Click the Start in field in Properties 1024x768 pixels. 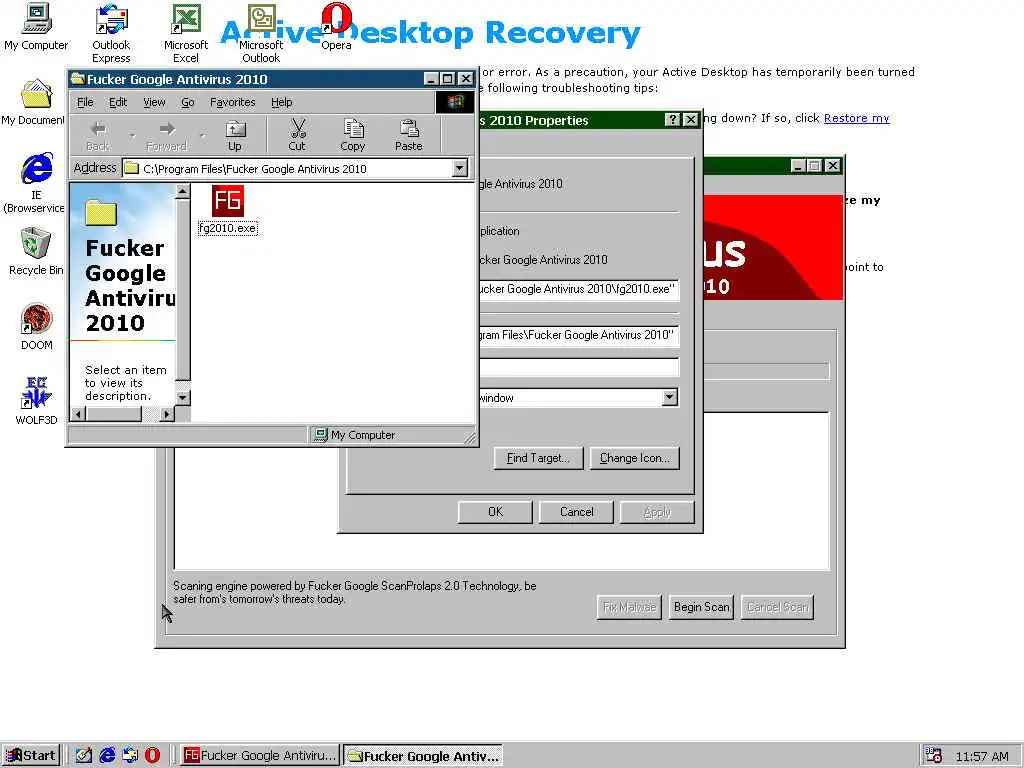click(579, 335)
